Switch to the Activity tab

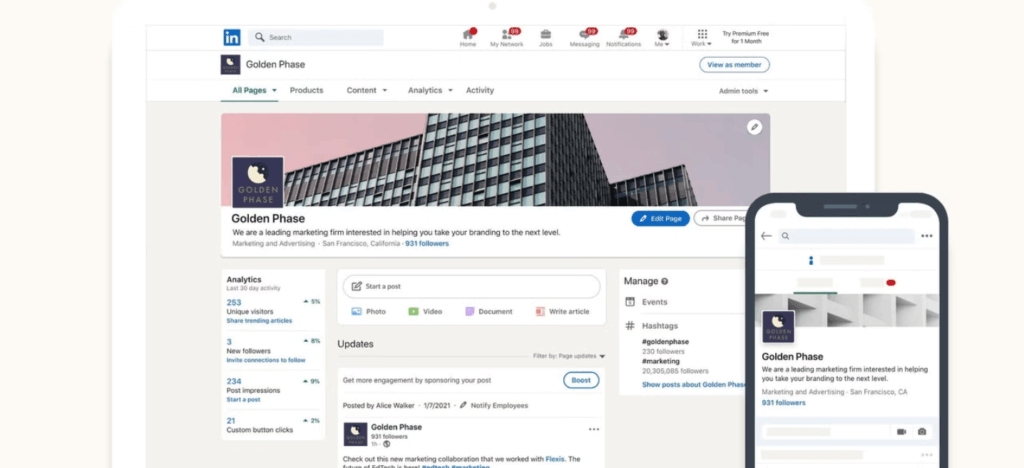[x=480, y=90]
